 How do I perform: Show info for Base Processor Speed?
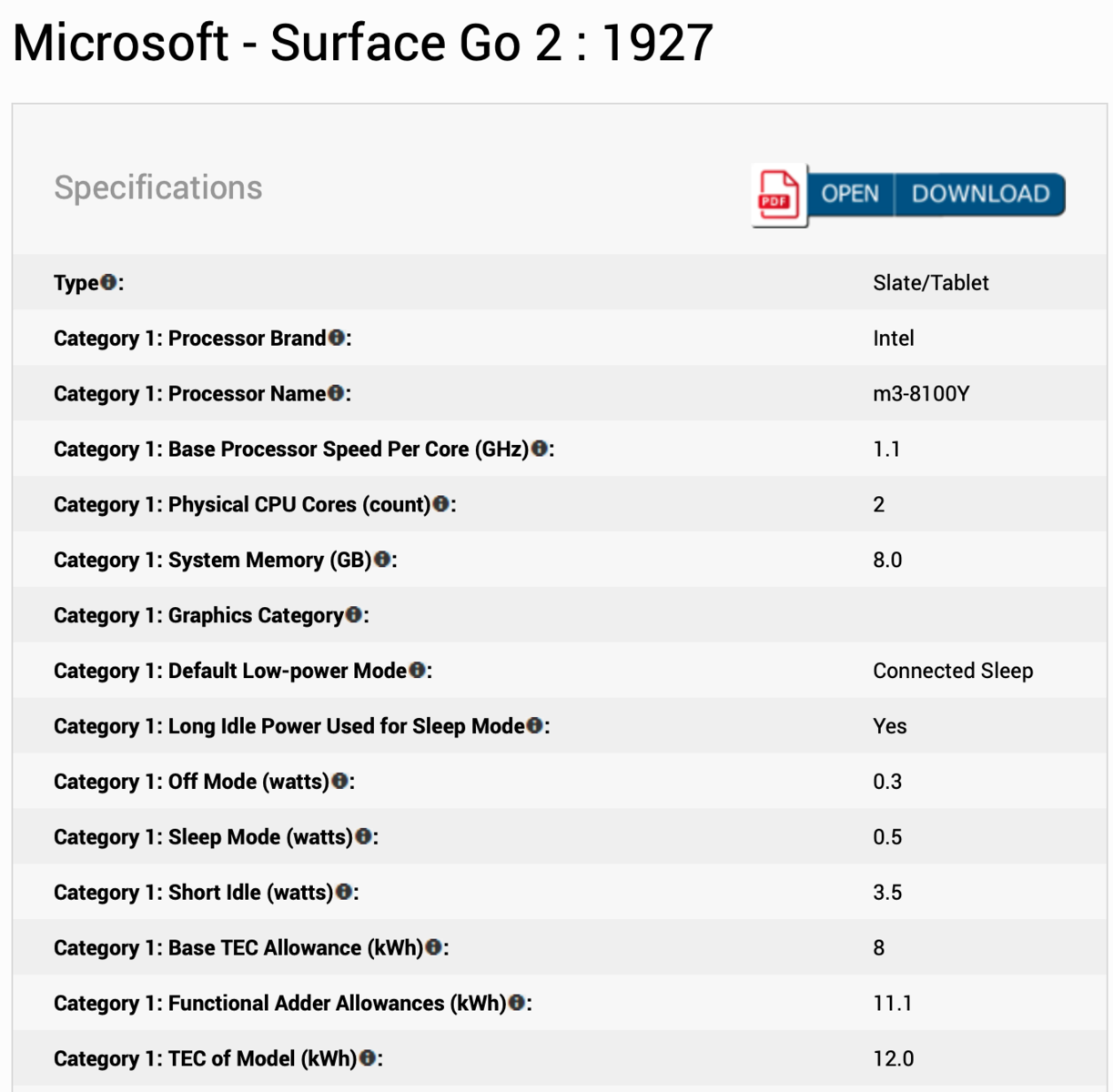(540, 449)
